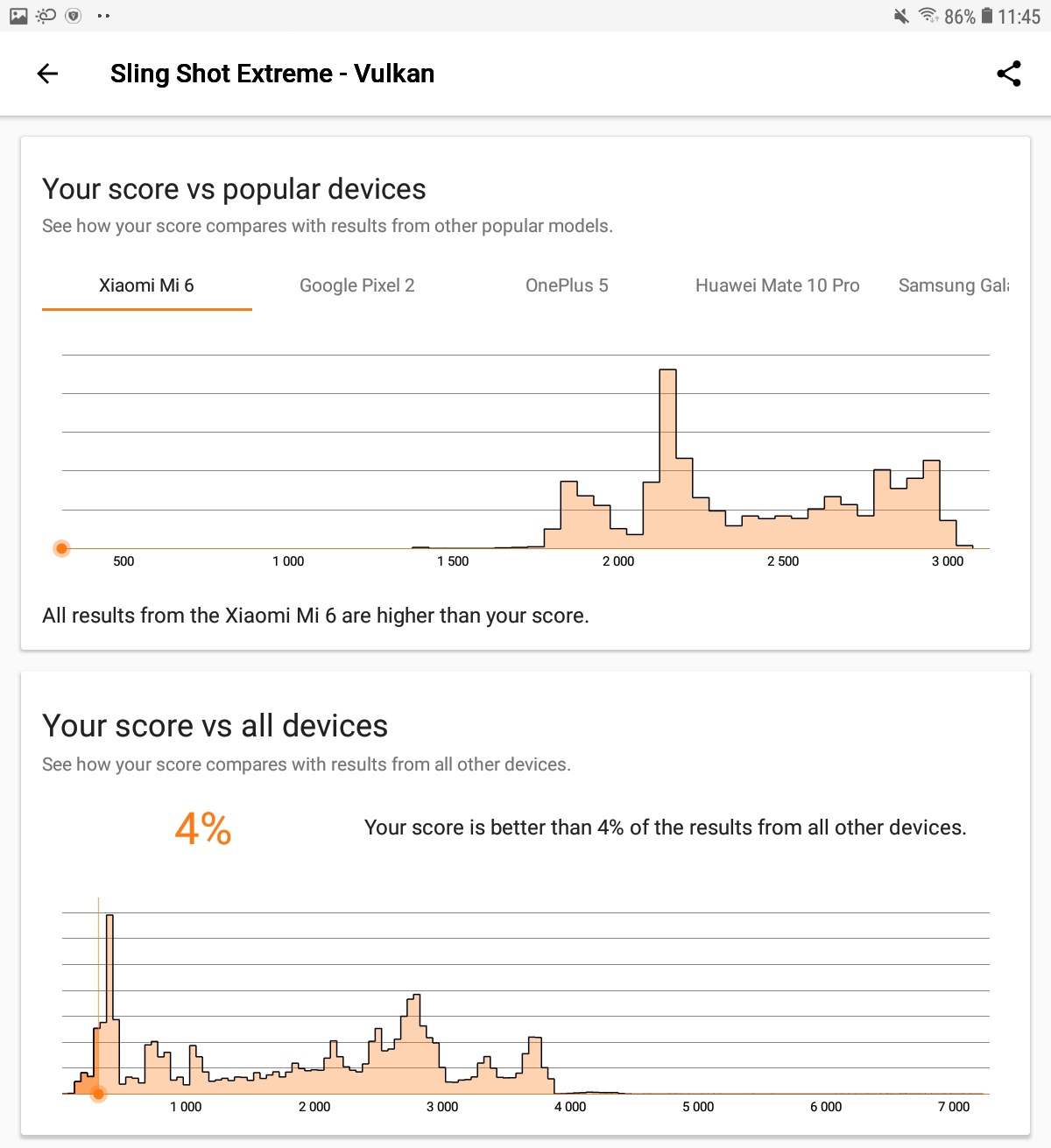The image size is (1051, 1148).
Task: Tap the back arrow to leave results
Action: tap(47, 74)
